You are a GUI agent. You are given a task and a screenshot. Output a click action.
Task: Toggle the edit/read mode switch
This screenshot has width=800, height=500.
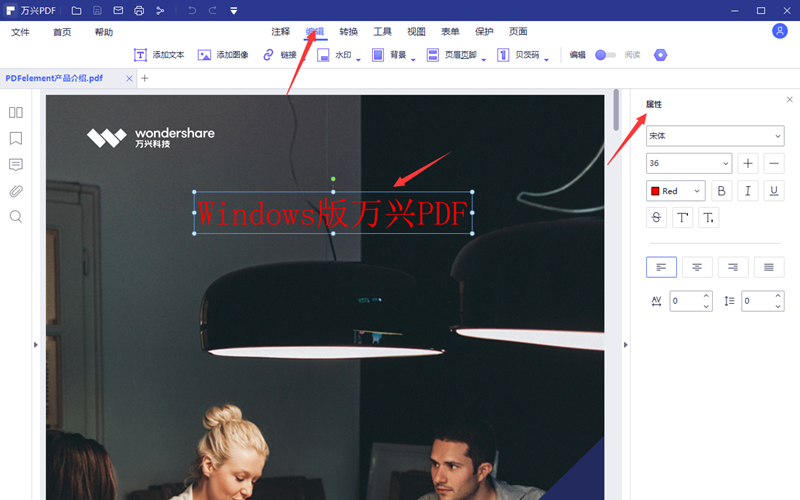click(x=605, y=55)
